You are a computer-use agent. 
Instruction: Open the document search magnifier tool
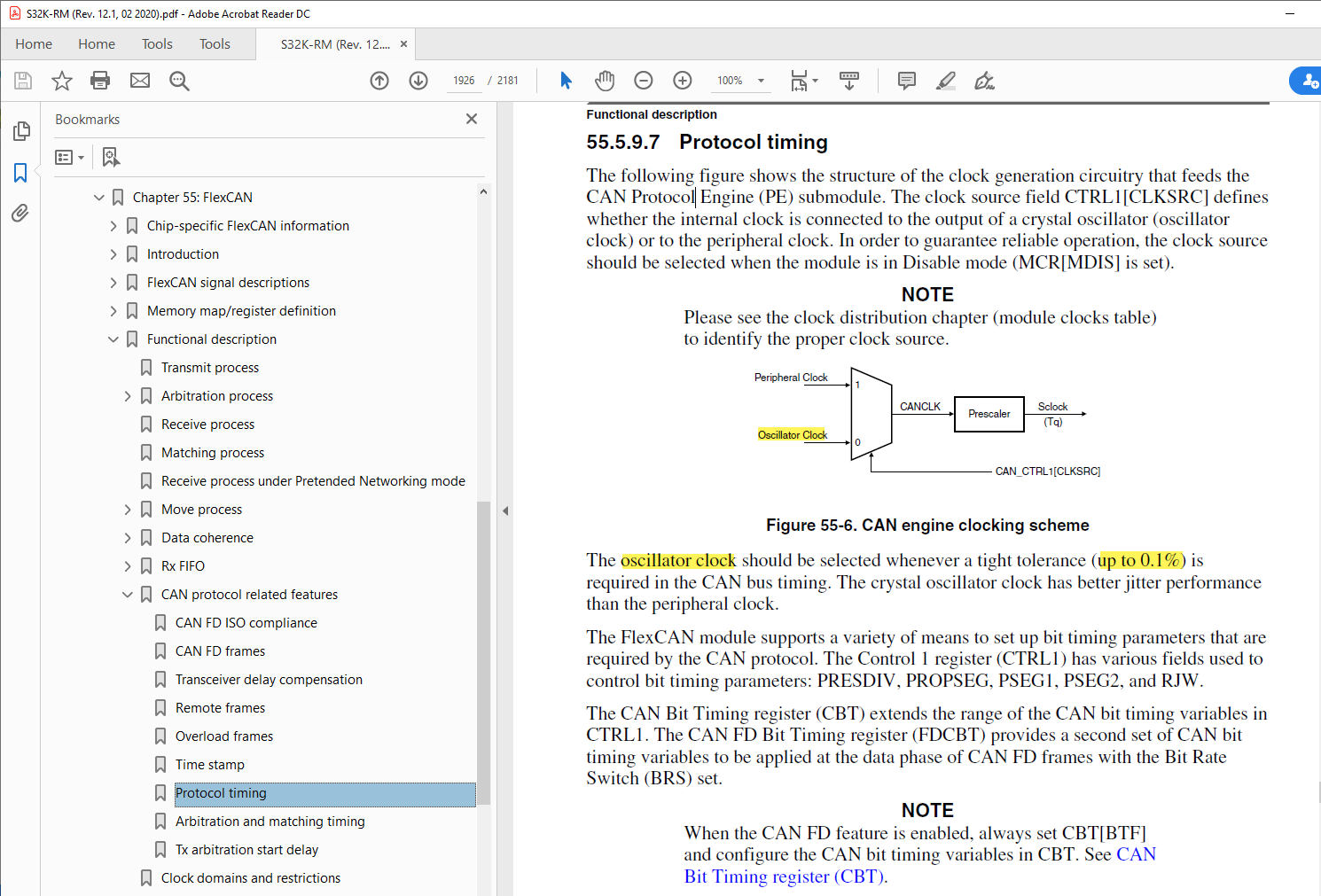pyautogui.click(x=179, y=80)
